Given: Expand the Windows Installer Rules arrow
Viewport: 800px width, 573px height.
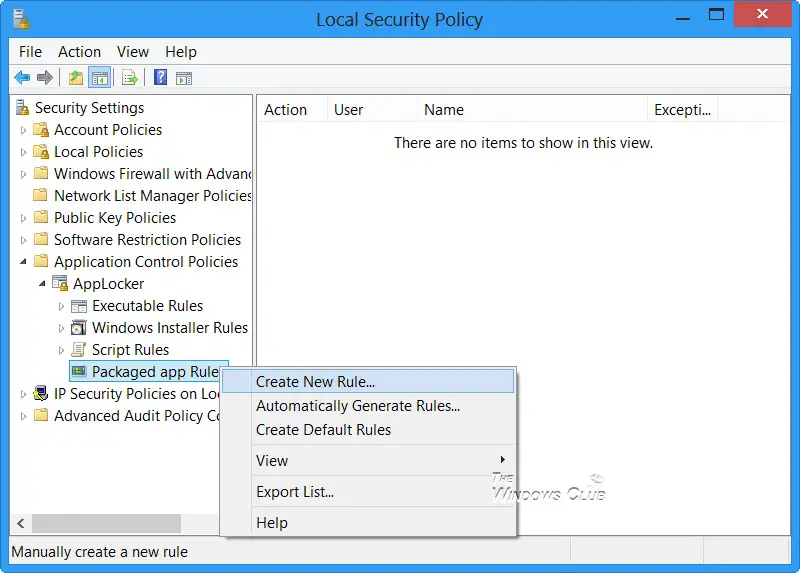Looking at the screenshot, I should point(61,328).
